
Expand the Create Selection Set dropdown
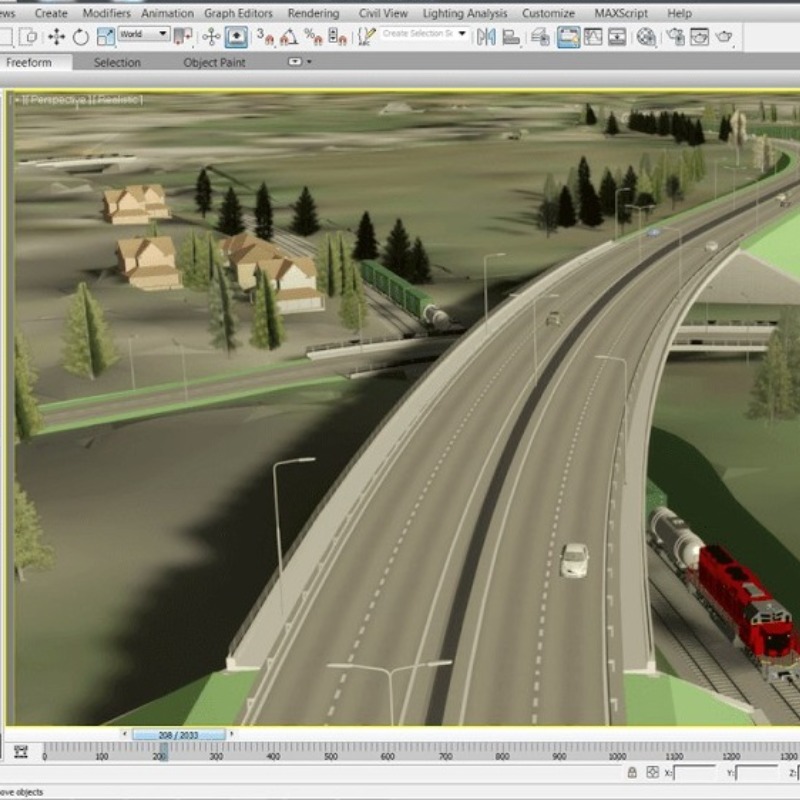click(462, 34)
